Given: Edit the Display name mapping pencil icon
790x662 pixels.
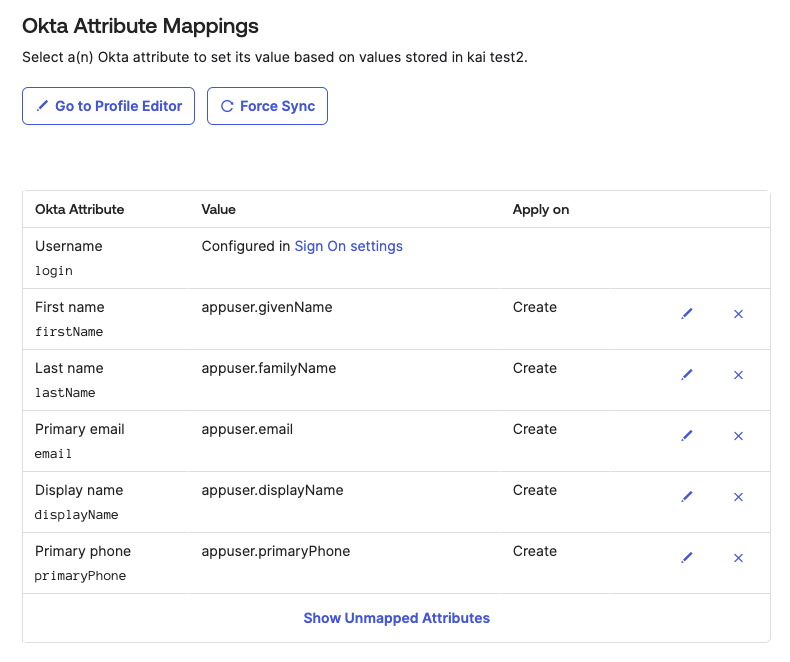Looking at the screenshot, I should tap(687, 497).
